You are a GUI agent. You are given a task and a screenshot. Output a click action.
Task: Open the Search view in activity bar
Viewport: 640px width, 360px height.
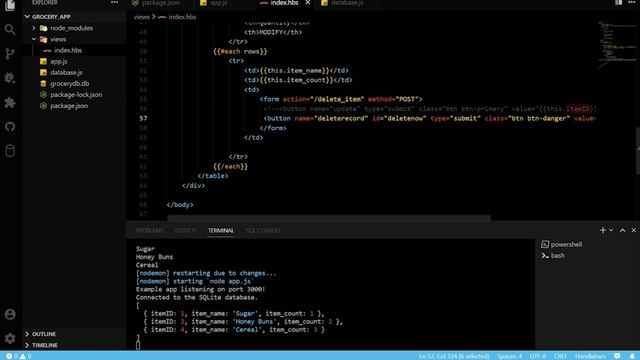pyautogui.click(x=10, y=29)
